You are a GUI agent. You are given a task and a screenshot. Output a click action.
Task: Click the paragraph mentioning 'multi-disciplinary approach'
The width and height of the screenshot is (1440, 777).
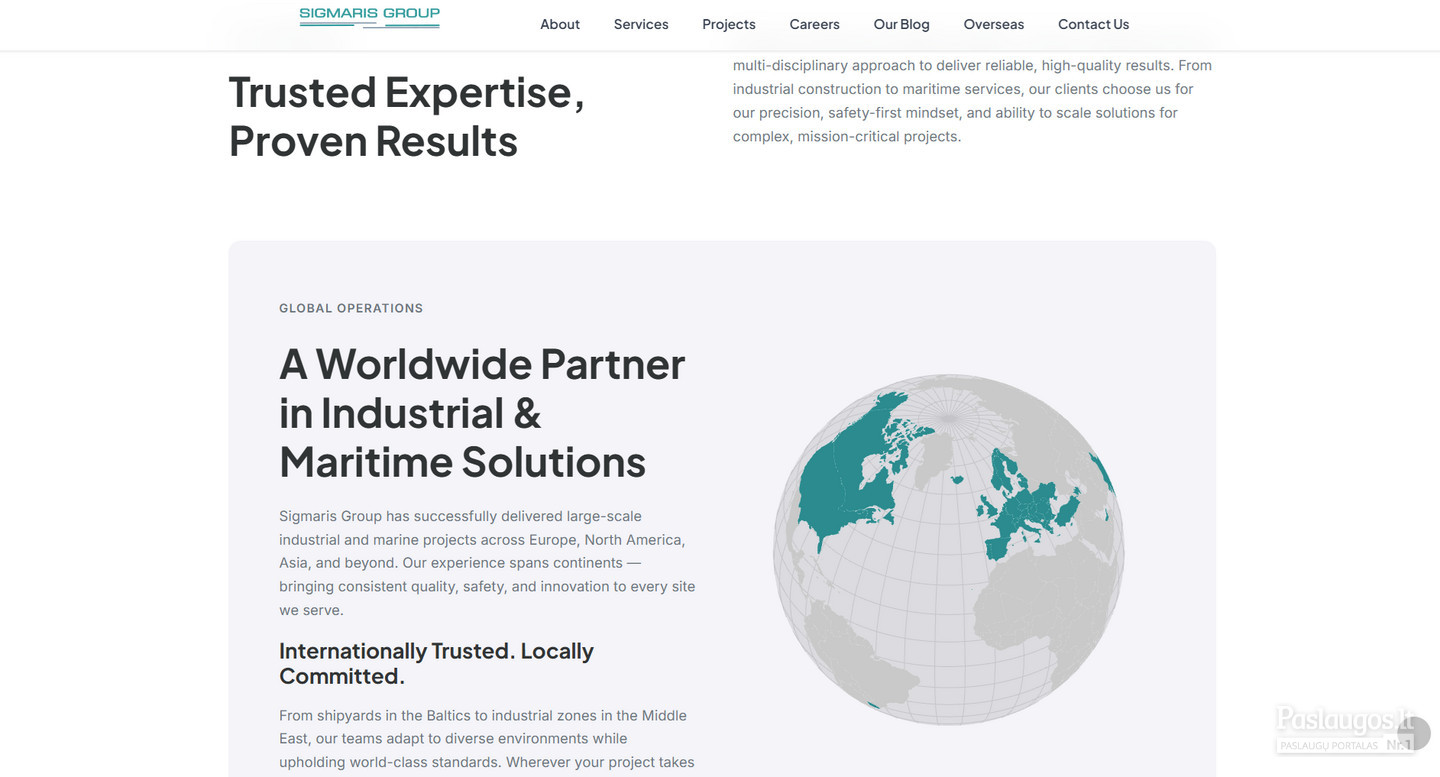[972, 101]
